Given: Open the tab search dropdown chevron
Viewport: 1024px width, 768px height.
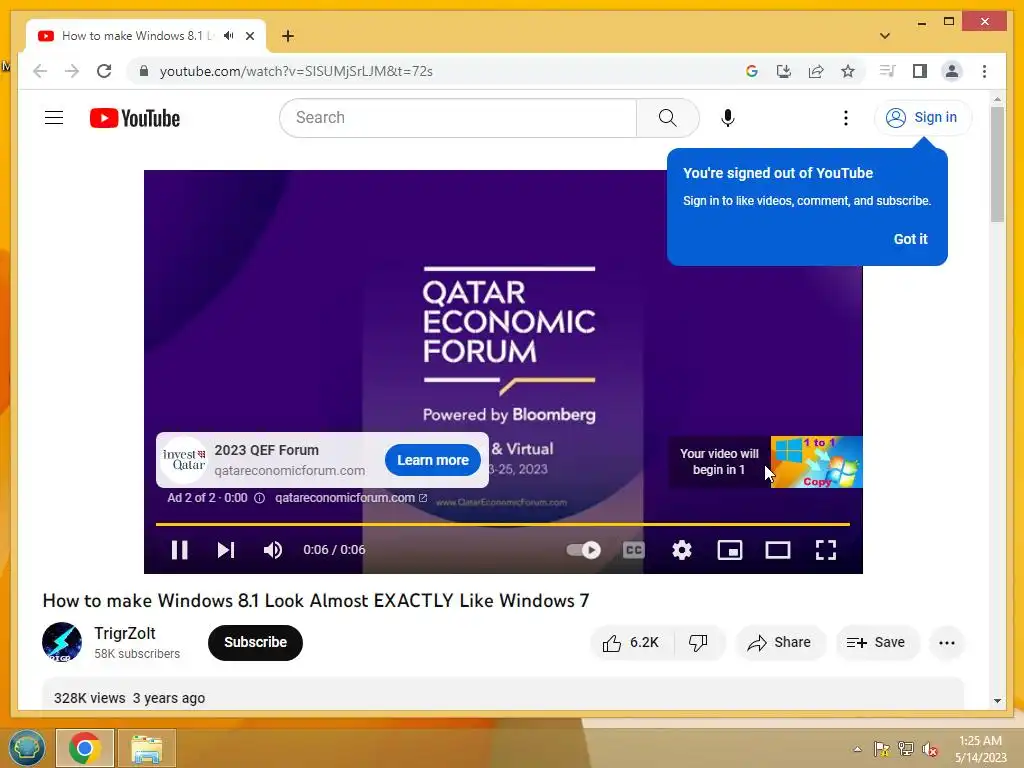Looking at the screenshot, I should coord(885,36).
